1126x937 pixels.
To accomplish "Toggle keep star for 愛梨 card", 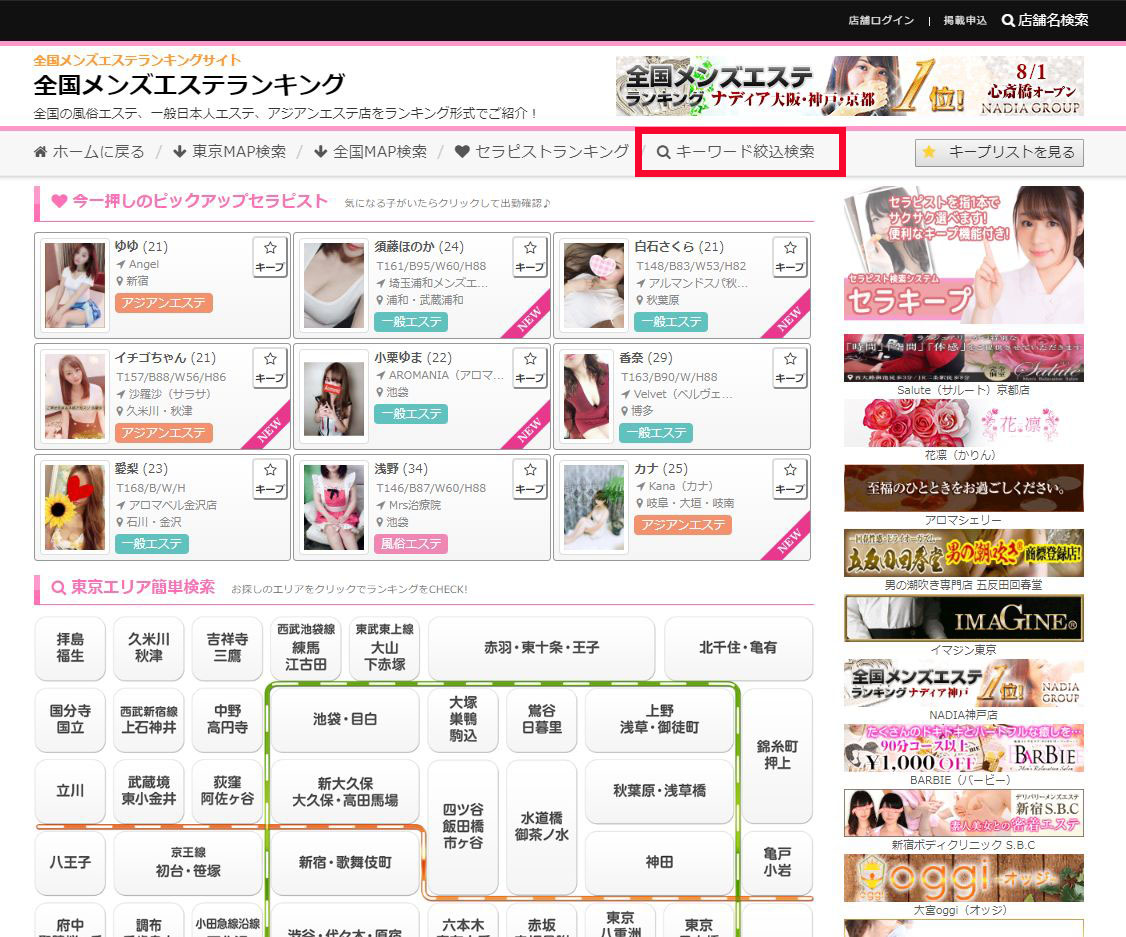I will click(x=270, y=480).
